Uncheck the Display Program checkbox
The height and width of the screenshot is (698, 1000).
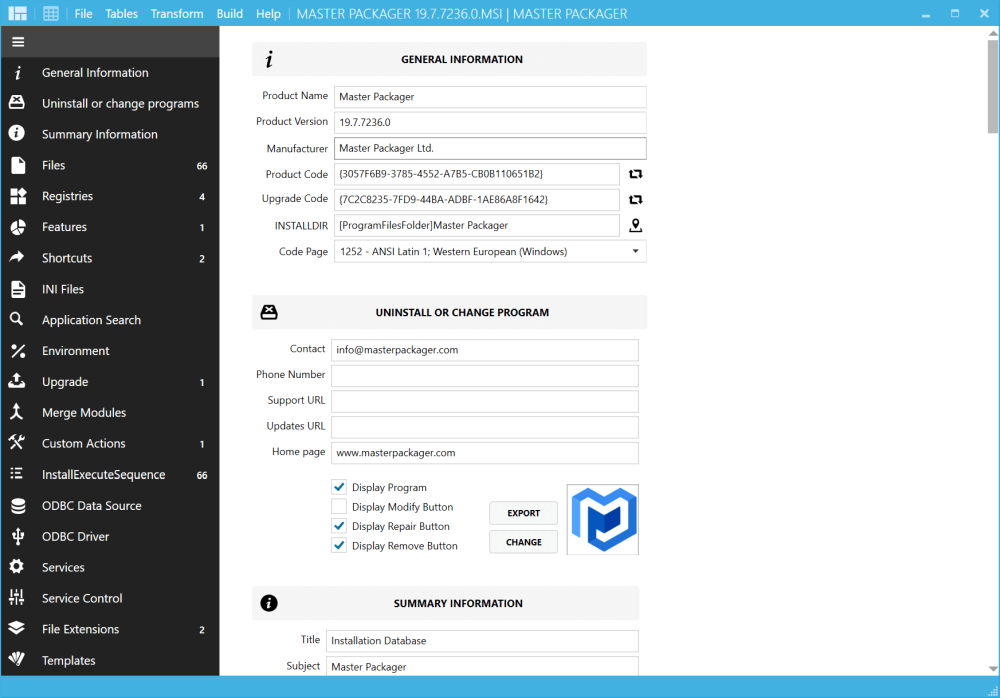[x=339, y=487]
